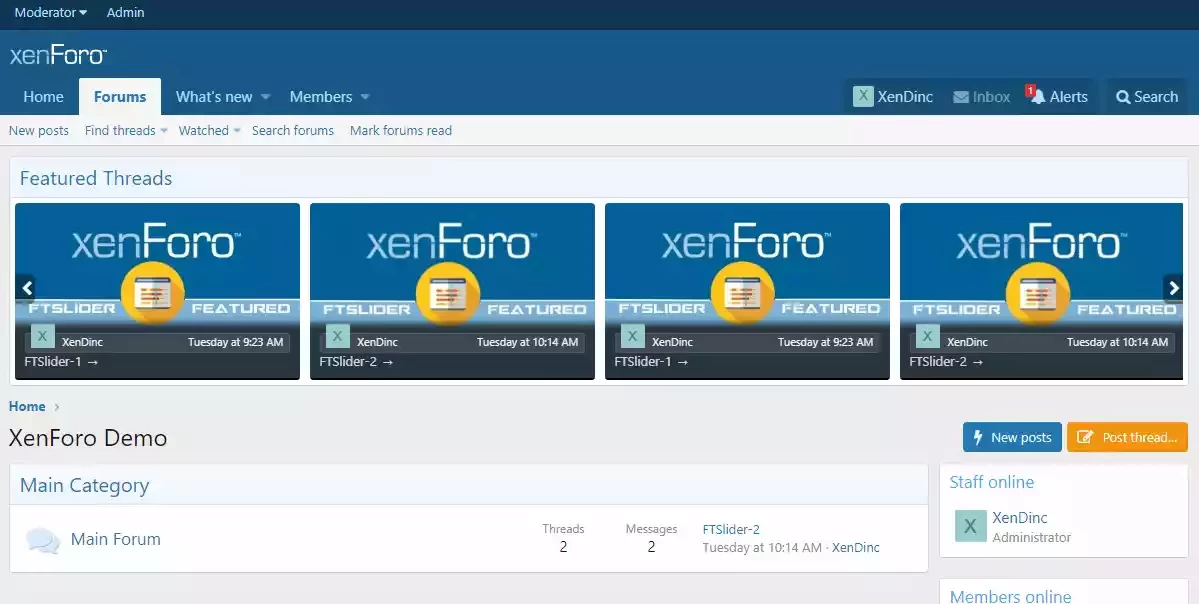1199x604 pixels.
Task: Click the Main Forum speech bubble icon
Action: [x=43, y=540]
